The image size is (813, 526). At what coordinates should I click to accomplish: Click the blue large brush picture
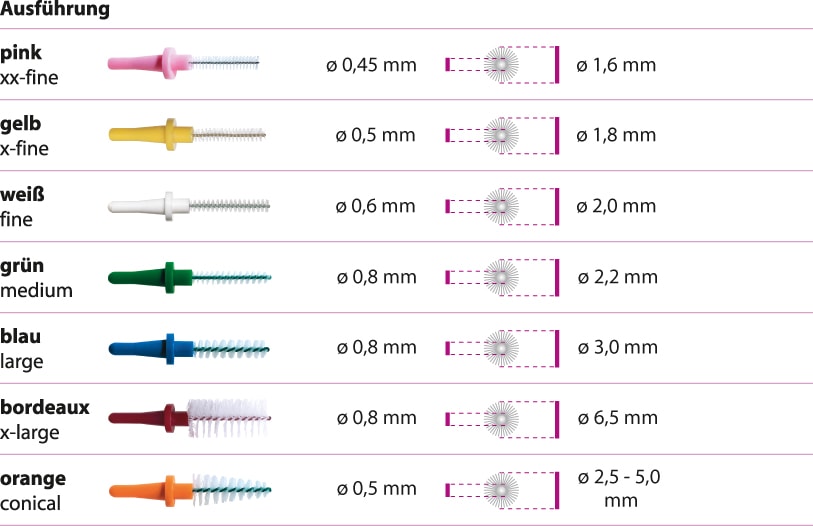pos(189,349)
